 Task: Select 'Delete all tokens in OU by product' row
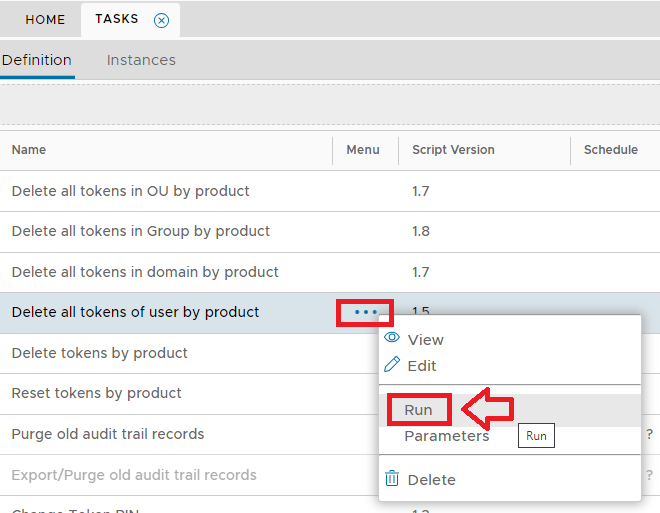pos(130,191)
